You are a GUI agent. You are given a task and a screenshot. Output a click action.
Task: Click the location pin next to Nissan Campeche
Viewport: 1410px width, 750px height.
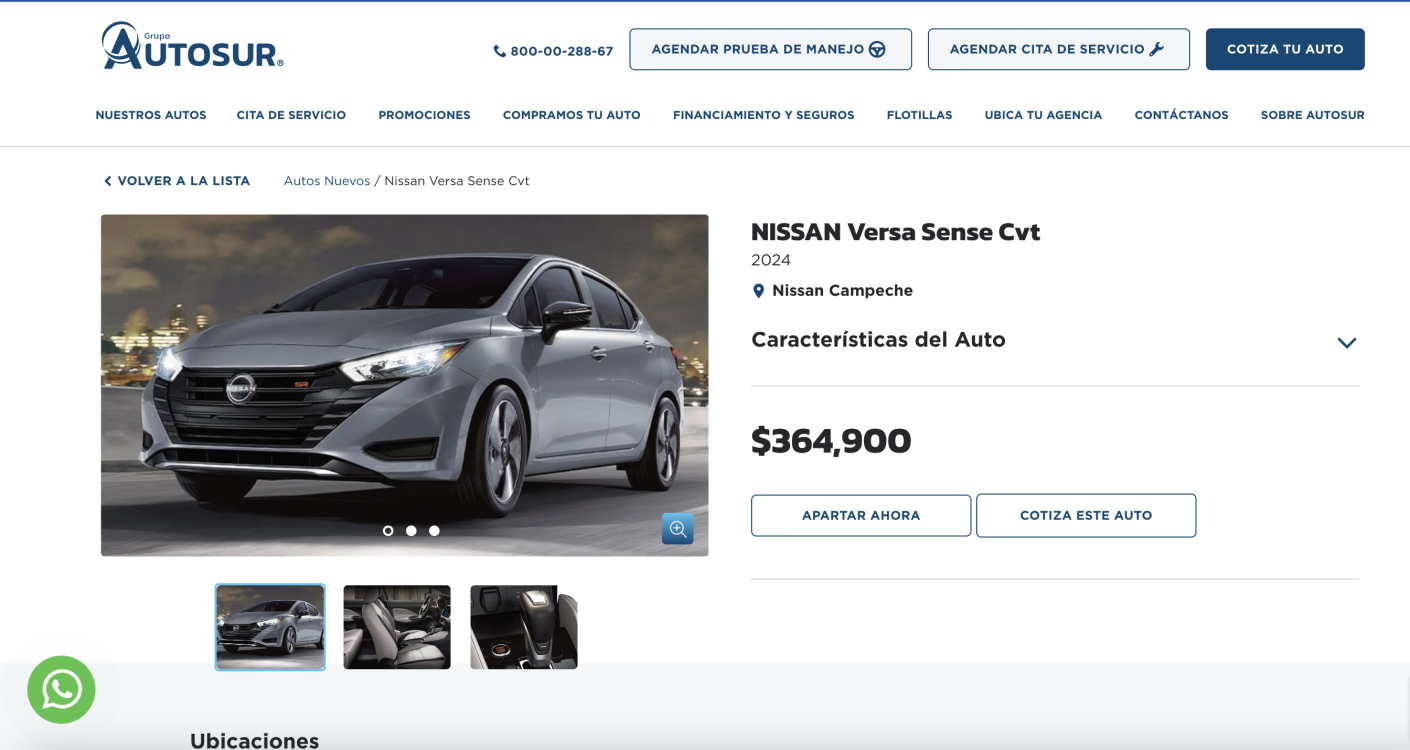coord(758,291)
